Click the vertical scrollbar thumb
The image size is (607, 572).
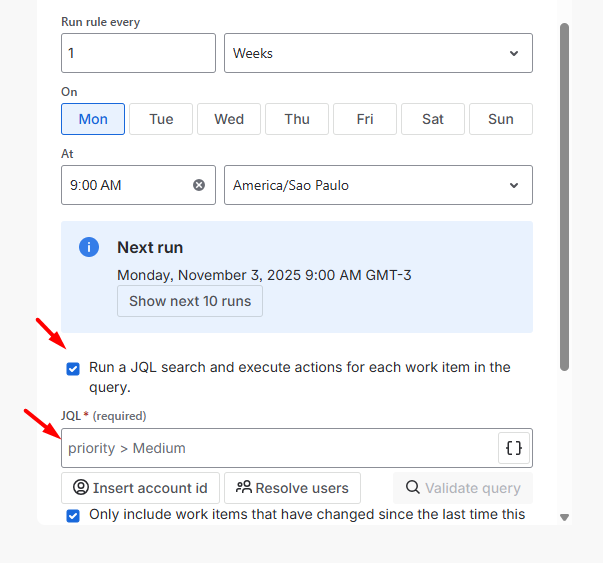coord(564,200)
